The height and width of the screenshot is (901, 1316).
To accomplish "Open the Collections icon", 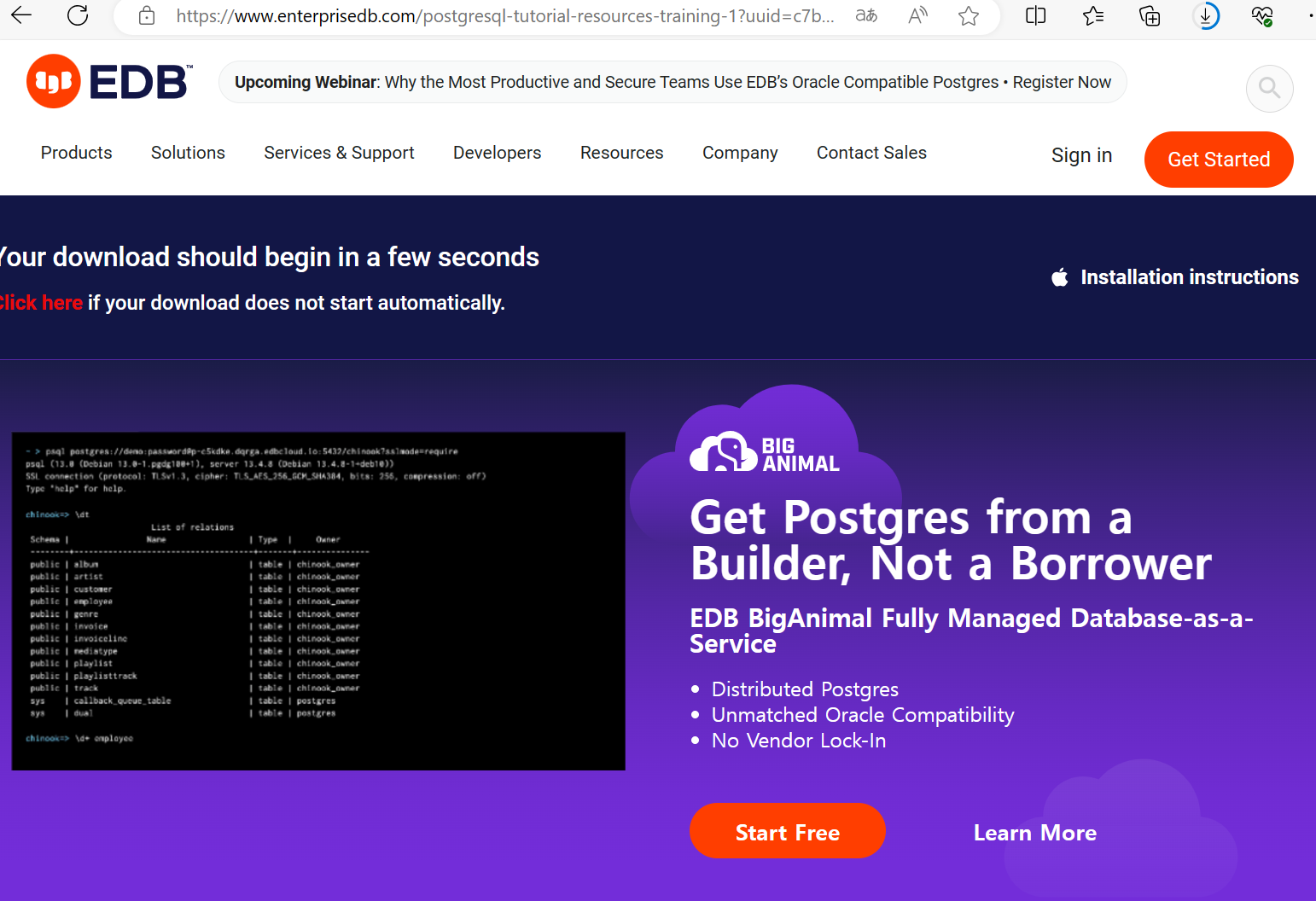I will (x=1150, y=15).
